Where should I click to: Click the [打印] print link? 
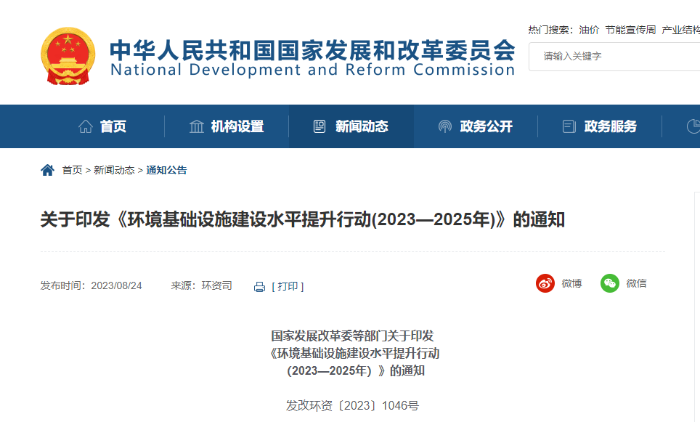click(287, 286)
